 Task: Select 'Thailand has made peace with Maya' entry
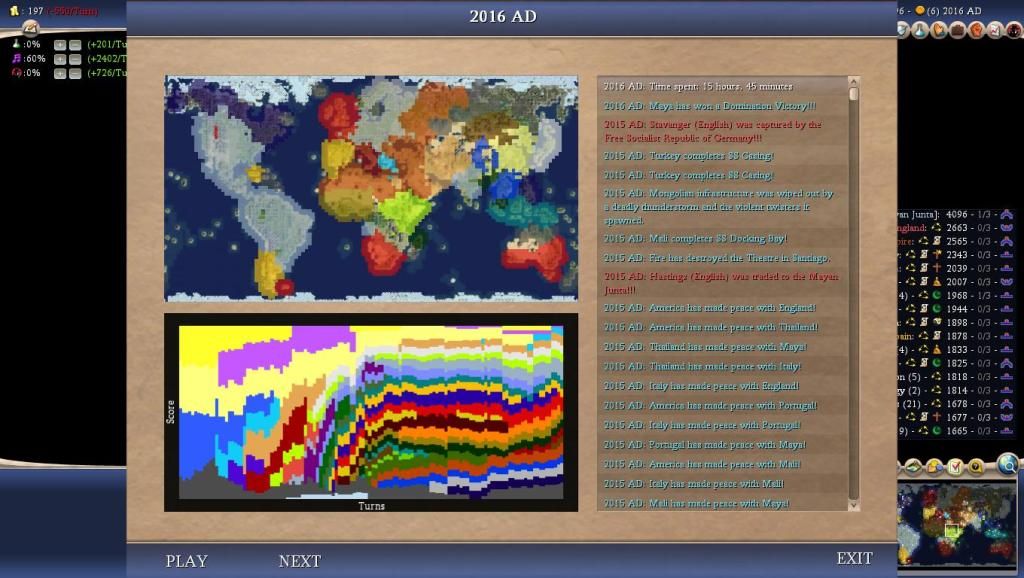coord(722,347)
